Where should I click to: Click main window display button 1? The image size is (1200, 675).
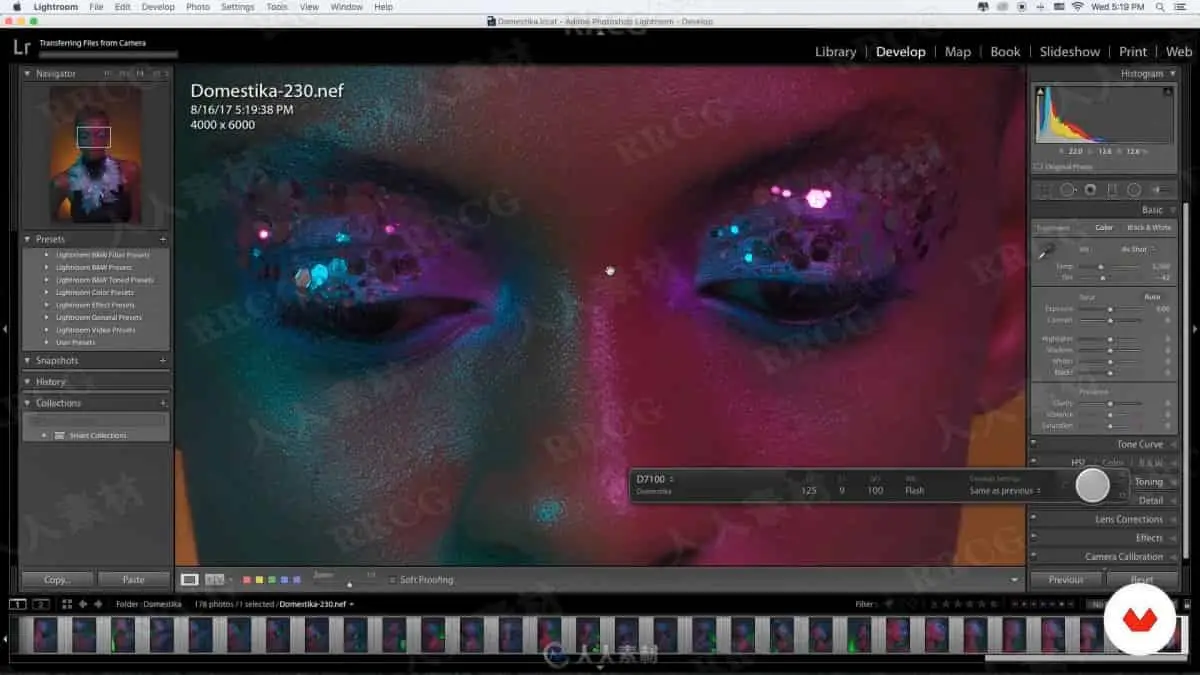click(18, 604)
